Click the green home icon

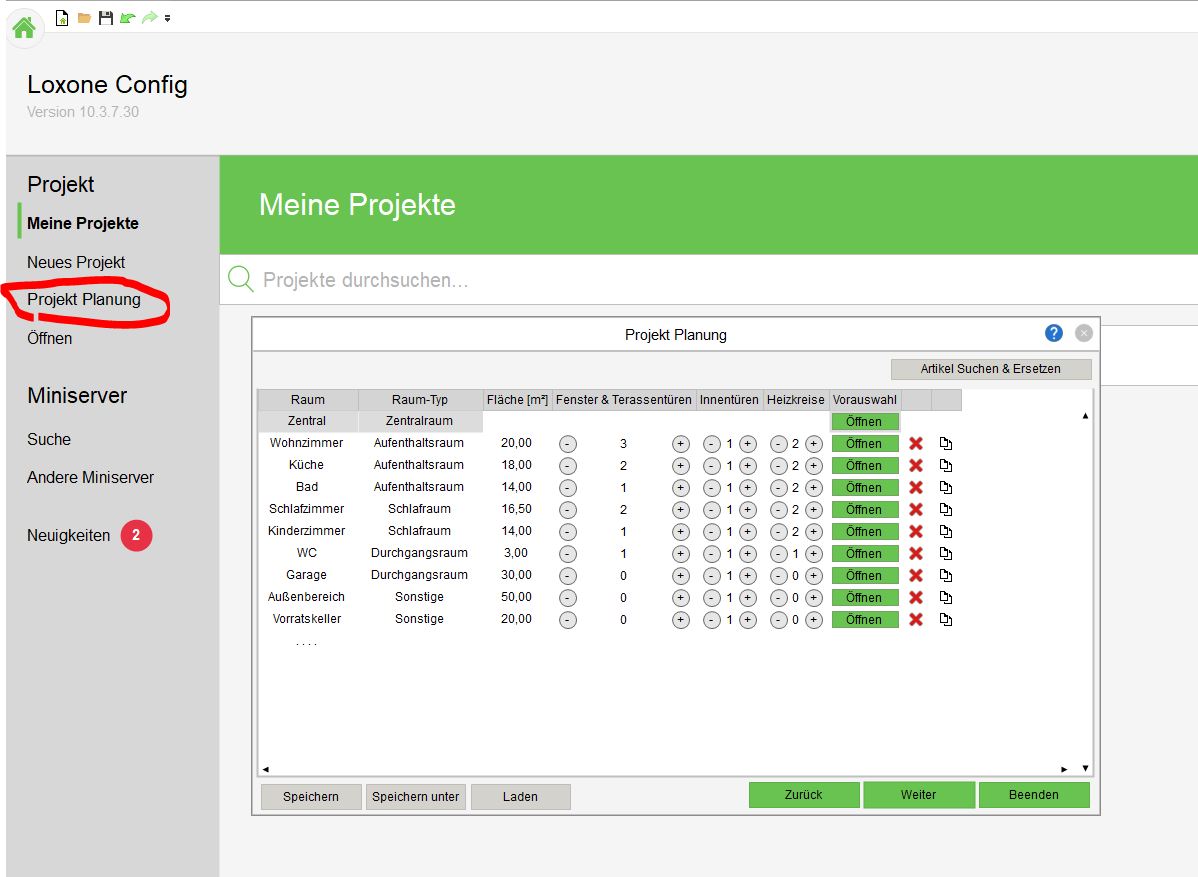point(24,28)
